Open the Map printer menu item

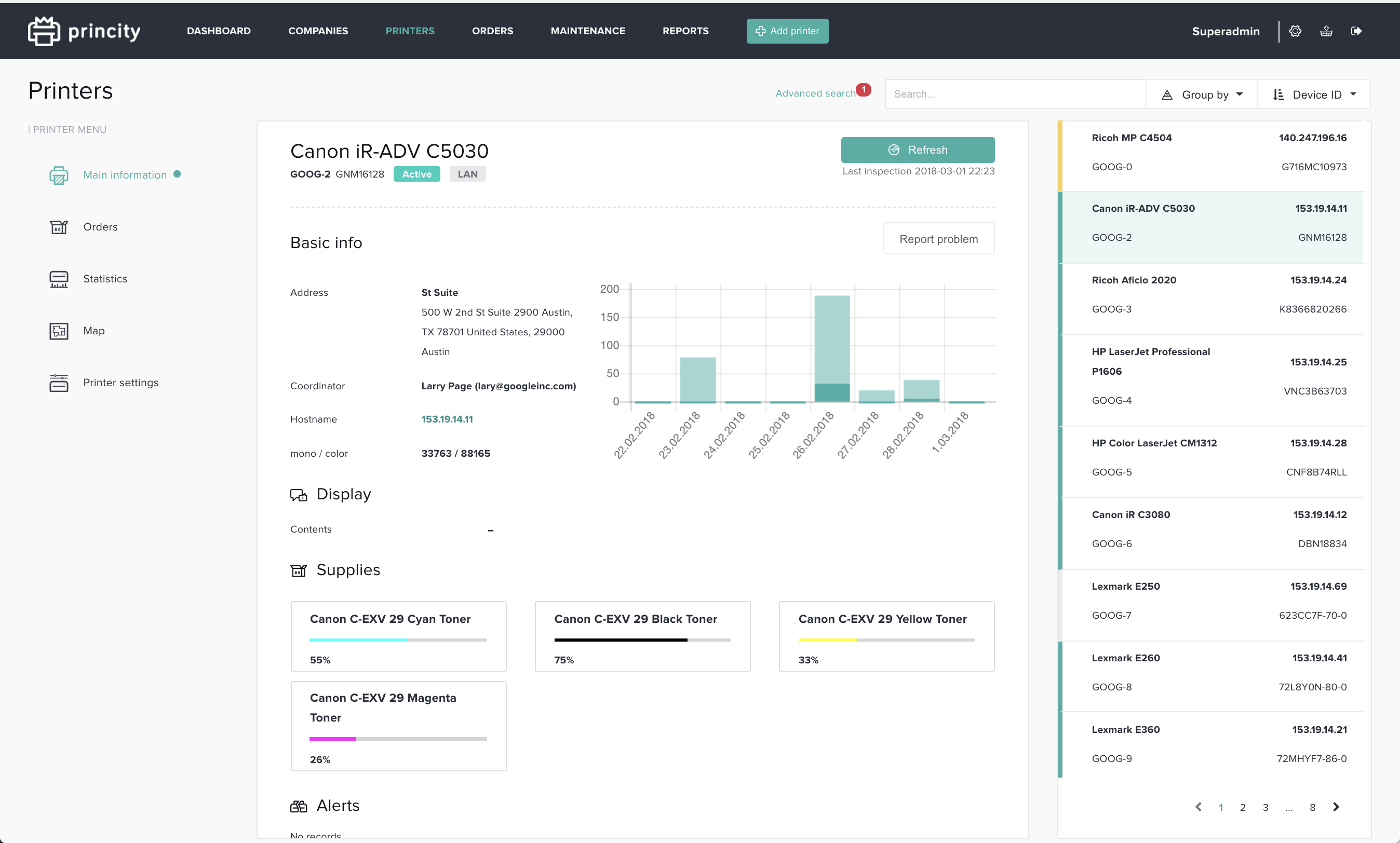pyautogui.click(x=94, y=331)
